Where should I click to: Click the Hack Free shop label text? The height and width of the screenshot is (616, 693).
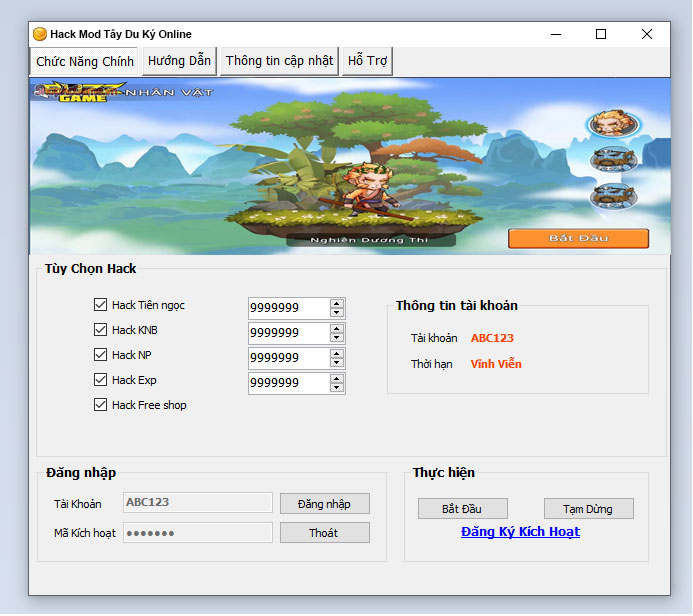point(149,405)
